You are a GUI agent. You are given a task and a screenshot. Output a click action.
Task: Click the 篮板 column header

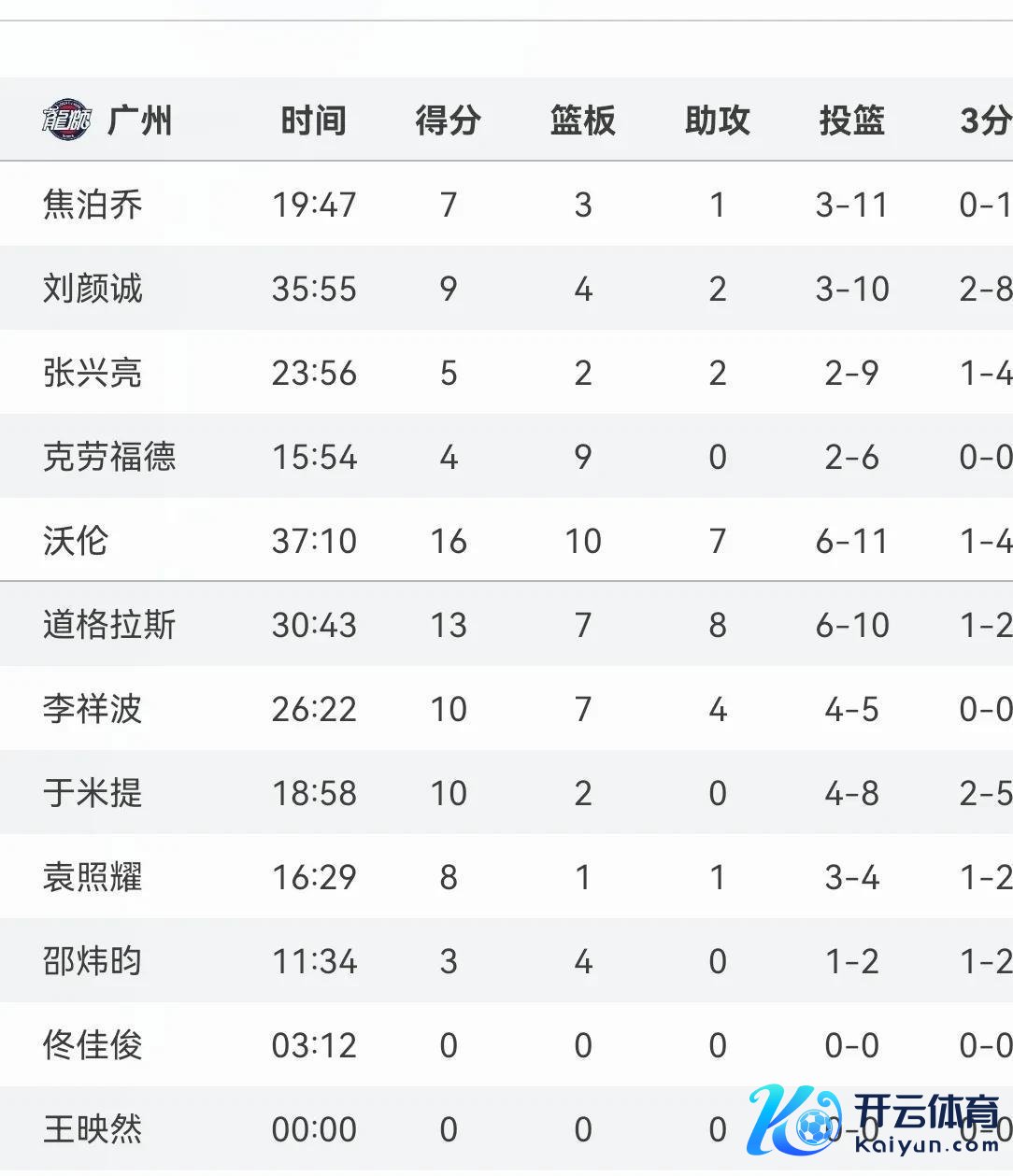pyautogui.click(x=582, y=120)
